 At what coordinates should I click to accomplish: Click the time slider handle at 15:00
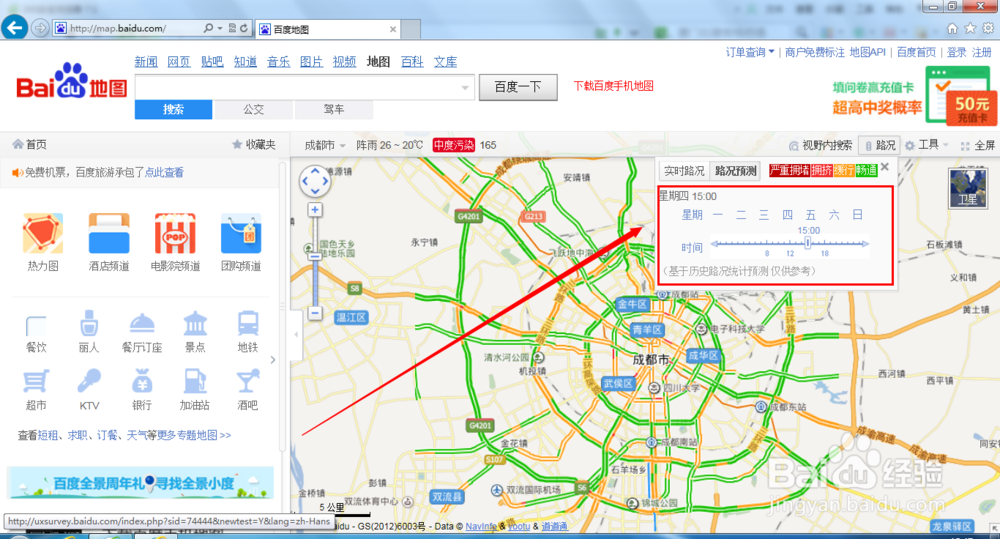click(808, 243)
